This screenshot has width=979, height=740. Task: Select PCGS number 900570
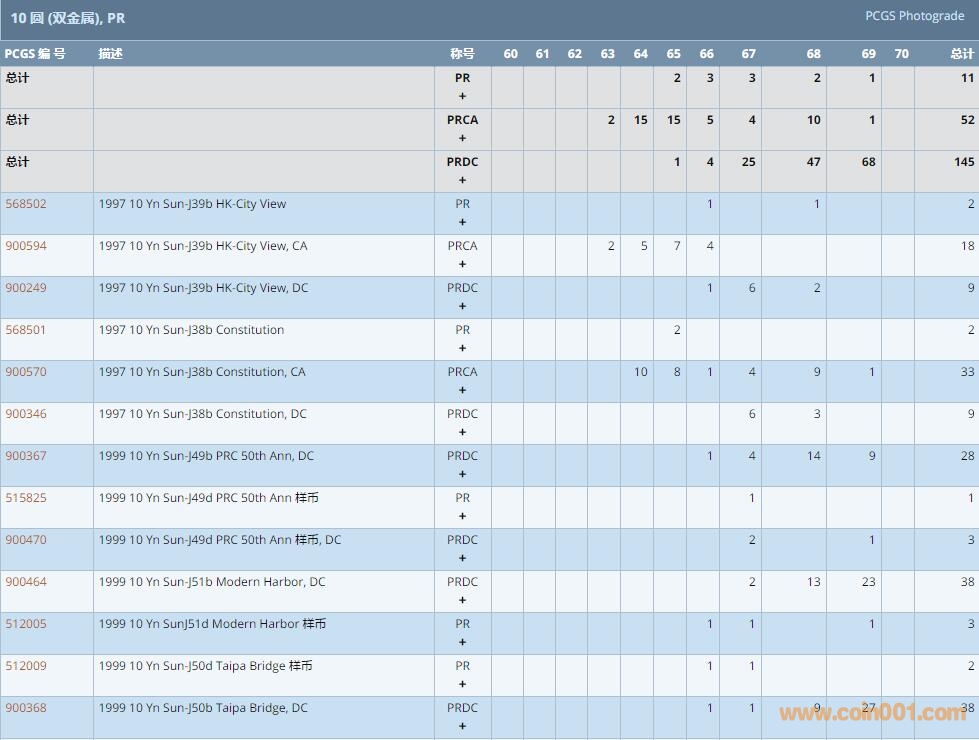[x=26, y=372]
